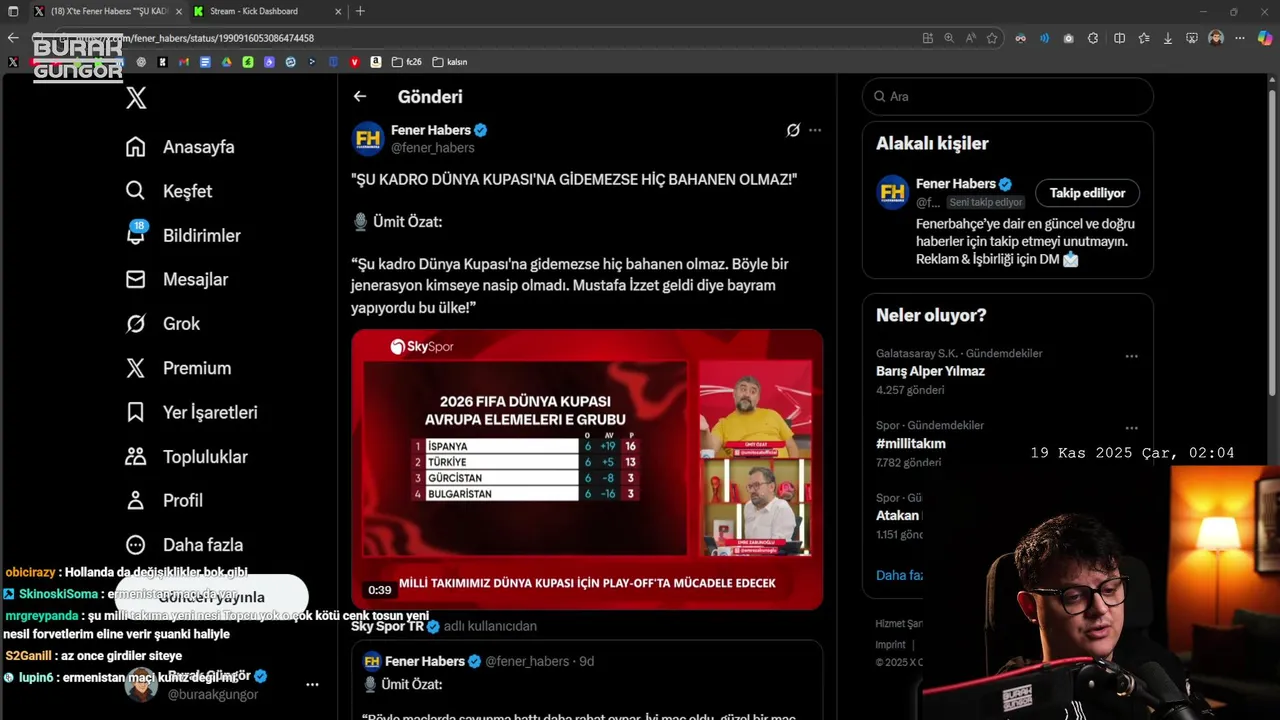
Task: Open browser settings and more menu
Action: [x=1240, y=38]
